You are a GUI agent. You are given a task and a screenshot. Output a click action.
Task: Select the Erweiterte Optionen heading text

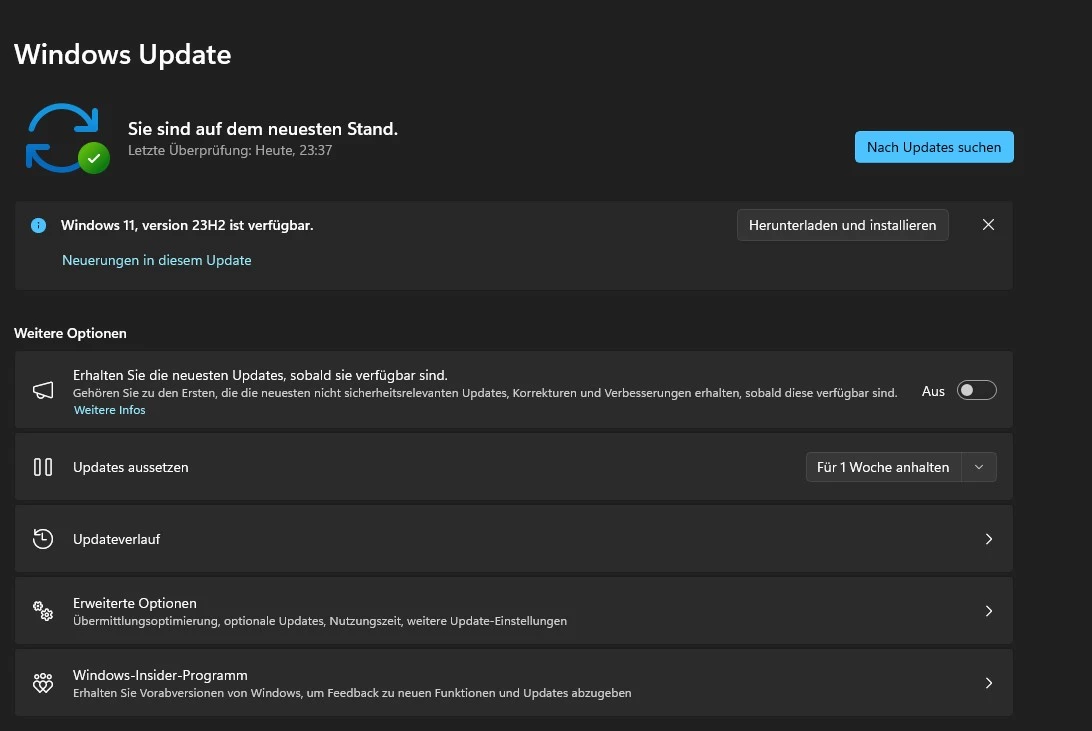[x=134, y=603]
